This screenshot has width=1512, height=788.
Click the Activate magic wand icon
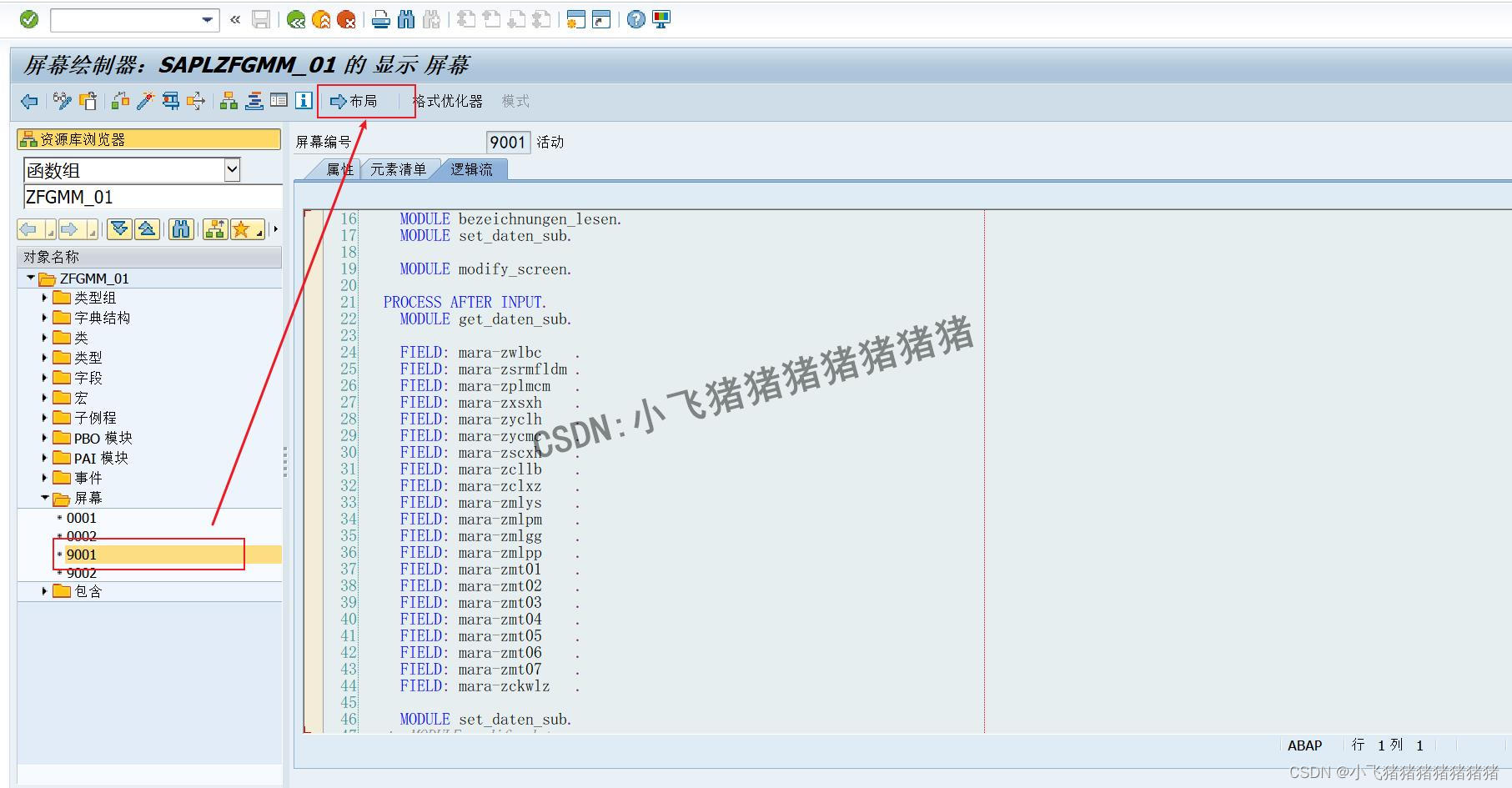coord(145,101)
